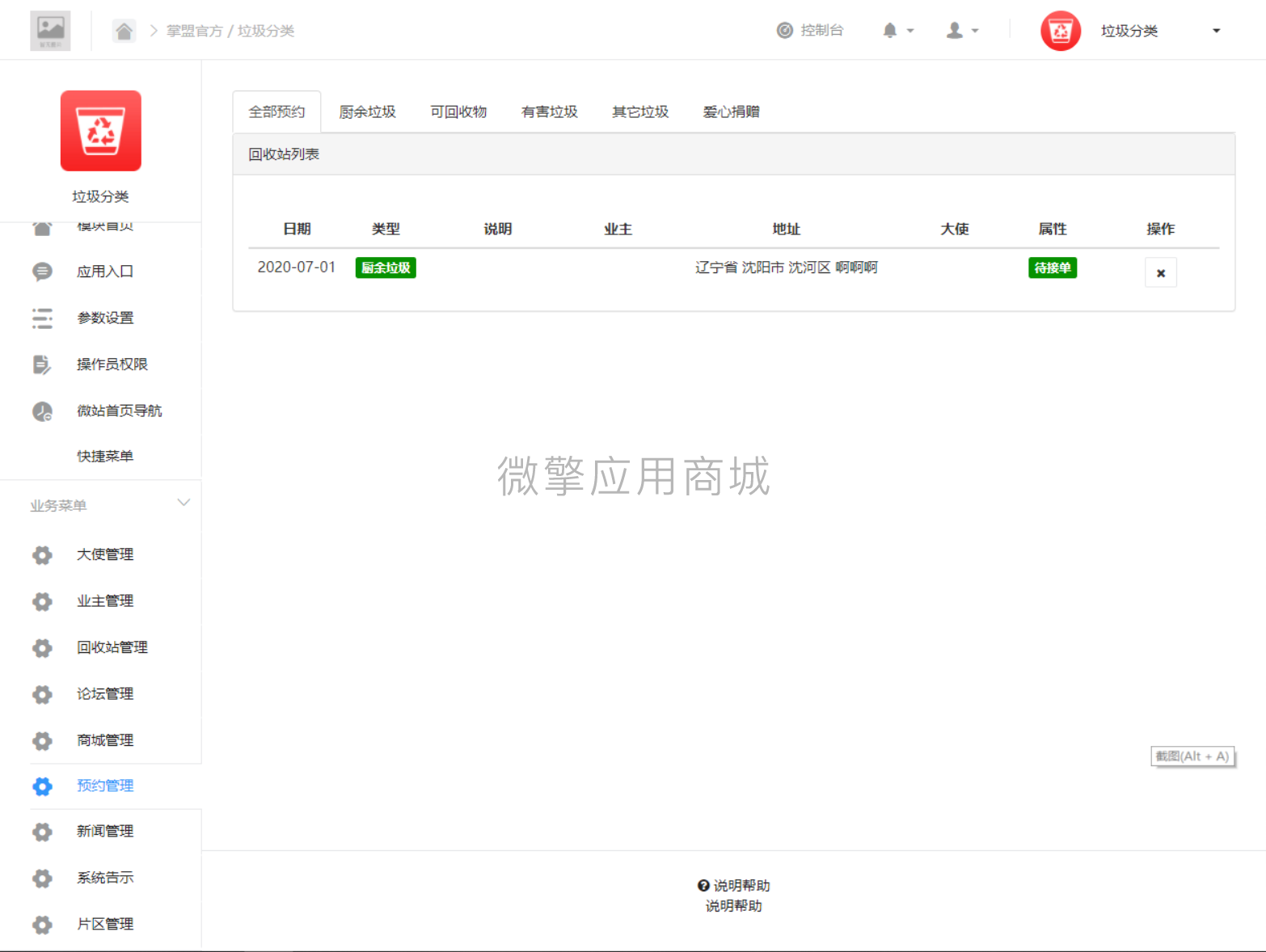Screen dimensions: 1266x952
Task: Switch to the 可回收物 tab
Action: [x=458, y=112]
